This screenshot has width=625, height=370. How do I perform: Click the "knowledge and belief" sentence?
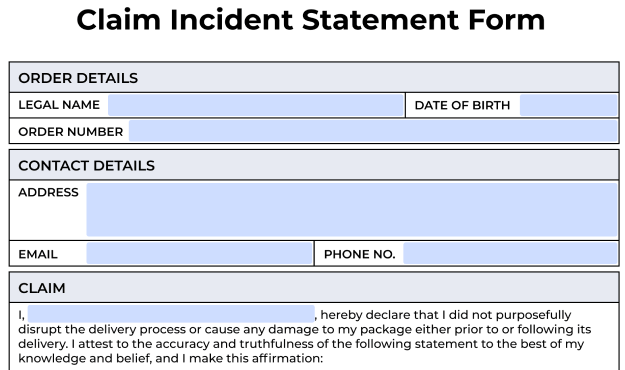[x=171, y=358]
